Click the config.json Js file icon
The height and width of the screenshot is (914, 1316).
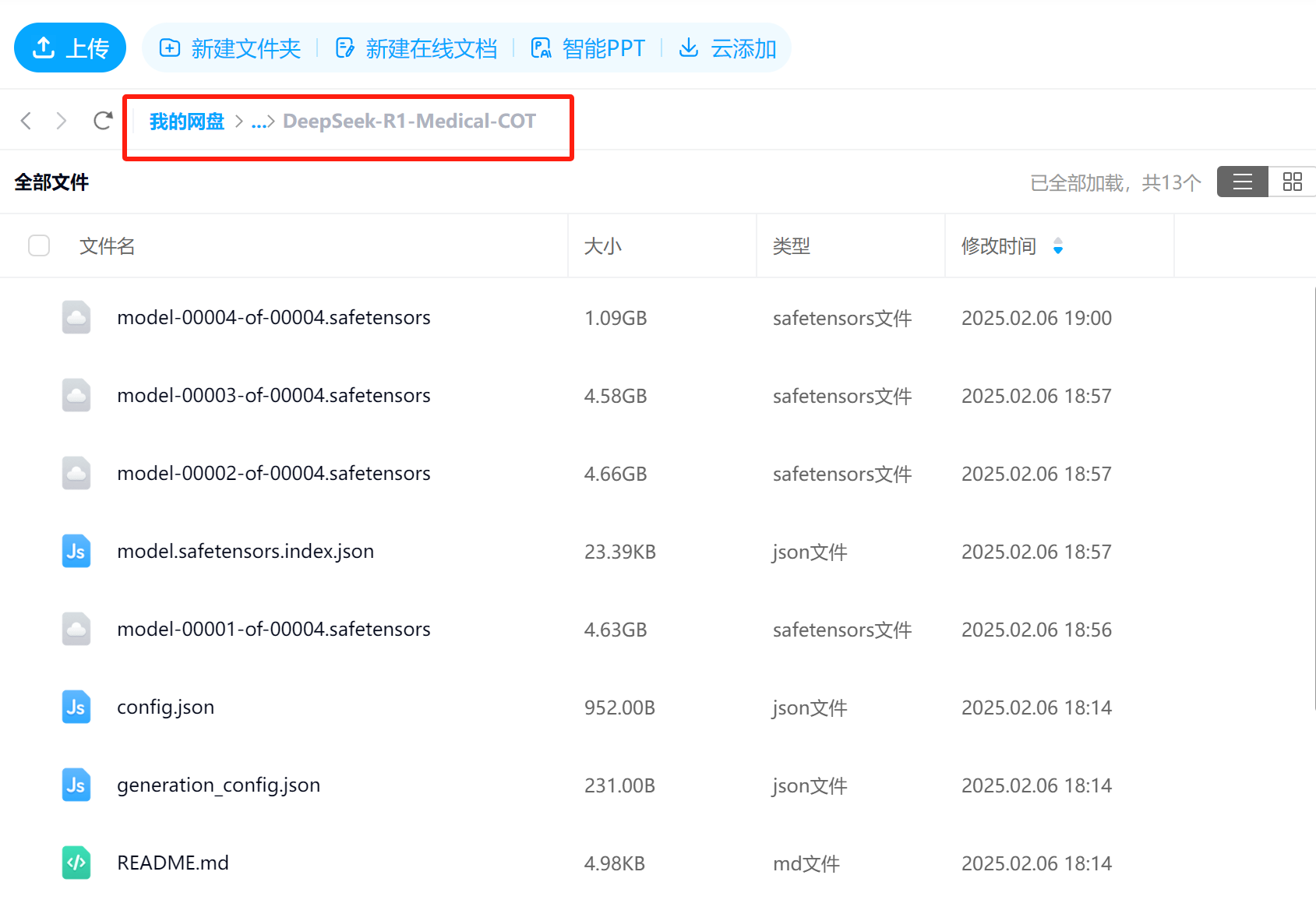point(76,707)
